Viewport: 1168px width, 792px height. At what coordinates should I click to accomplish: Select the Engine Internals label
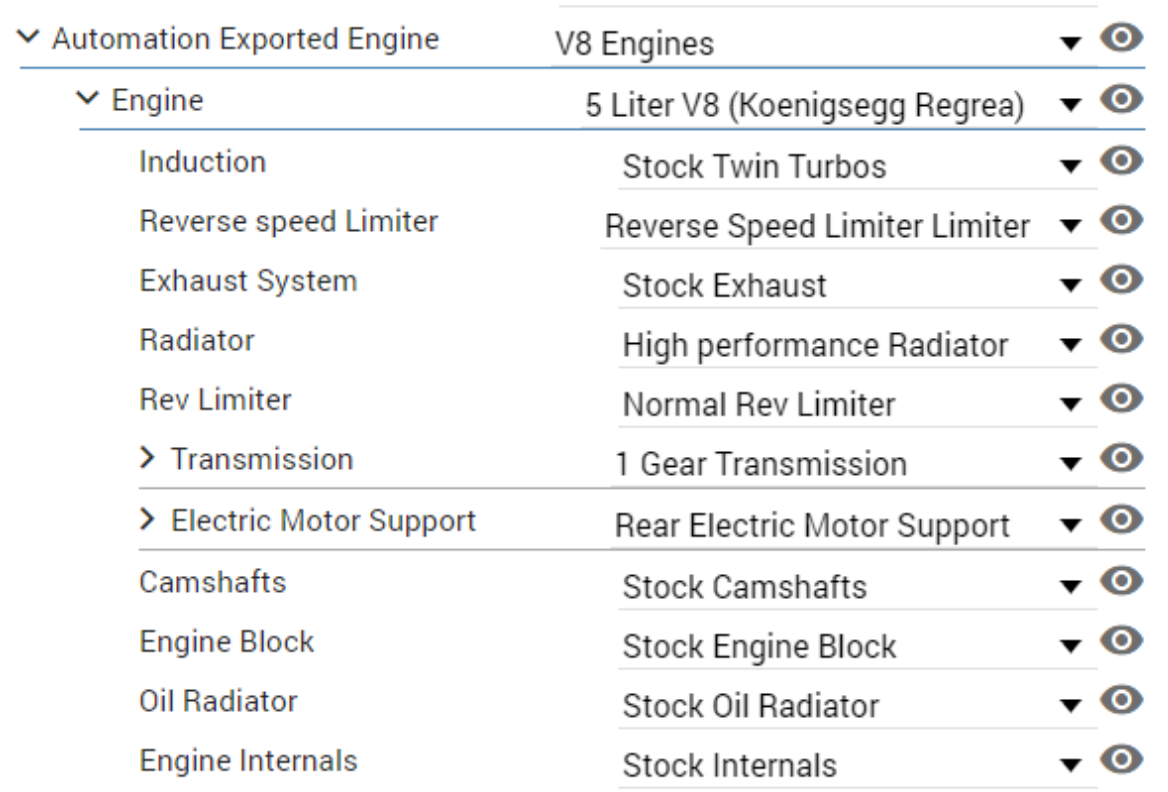(248, 761)
